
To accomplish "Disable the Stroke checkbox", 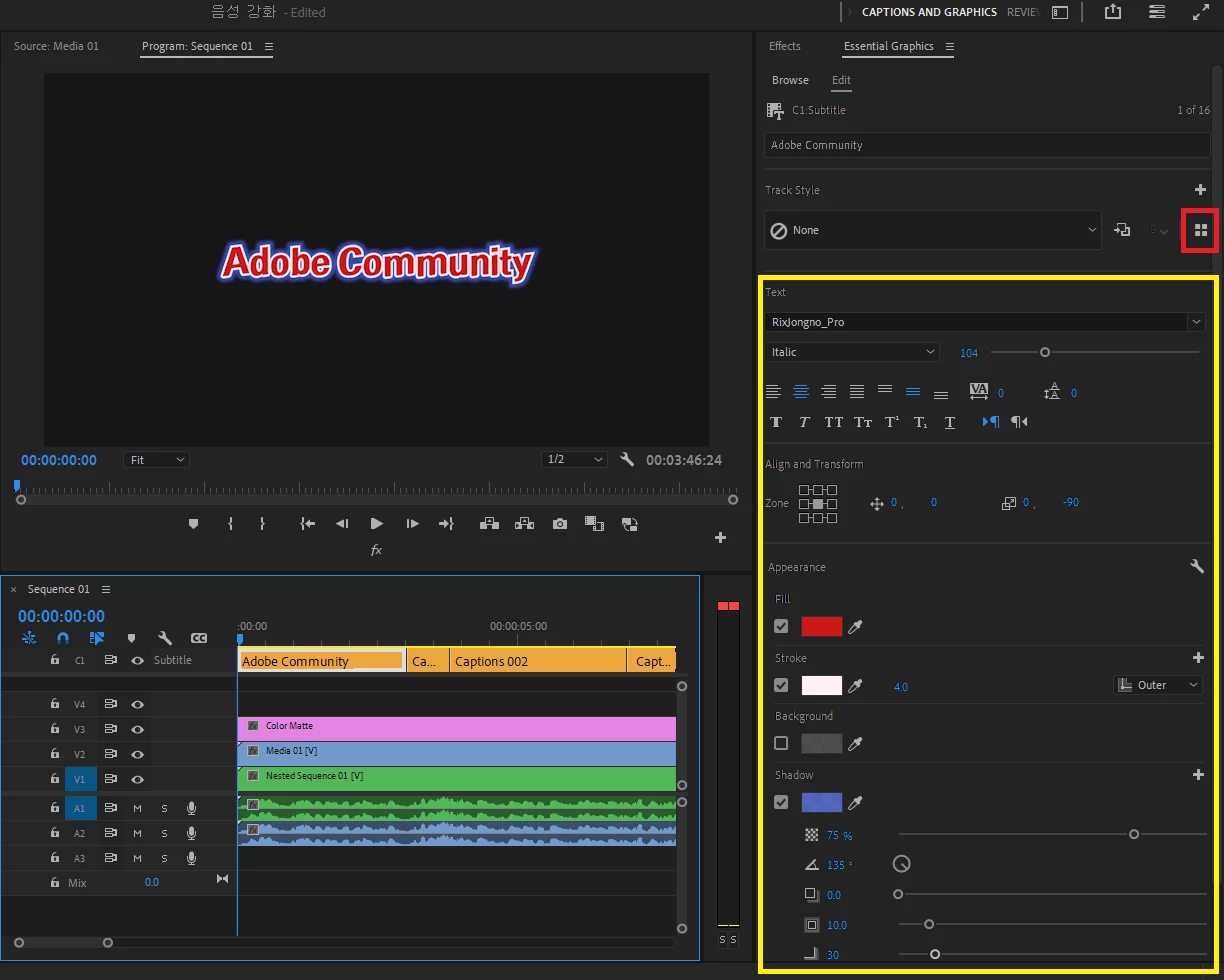I will click(x=781, y=686).
